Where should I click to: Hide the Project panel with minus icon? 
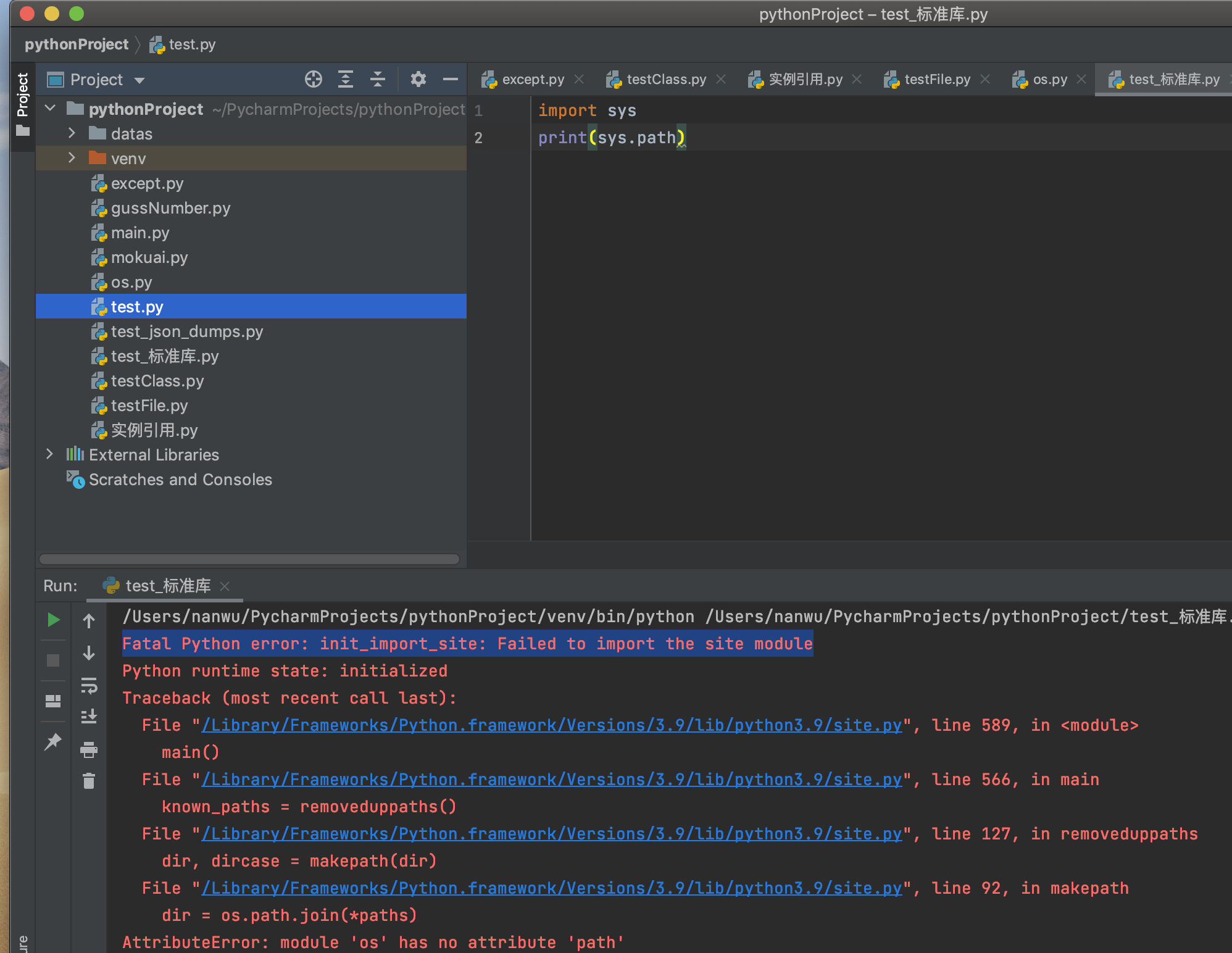451,79
